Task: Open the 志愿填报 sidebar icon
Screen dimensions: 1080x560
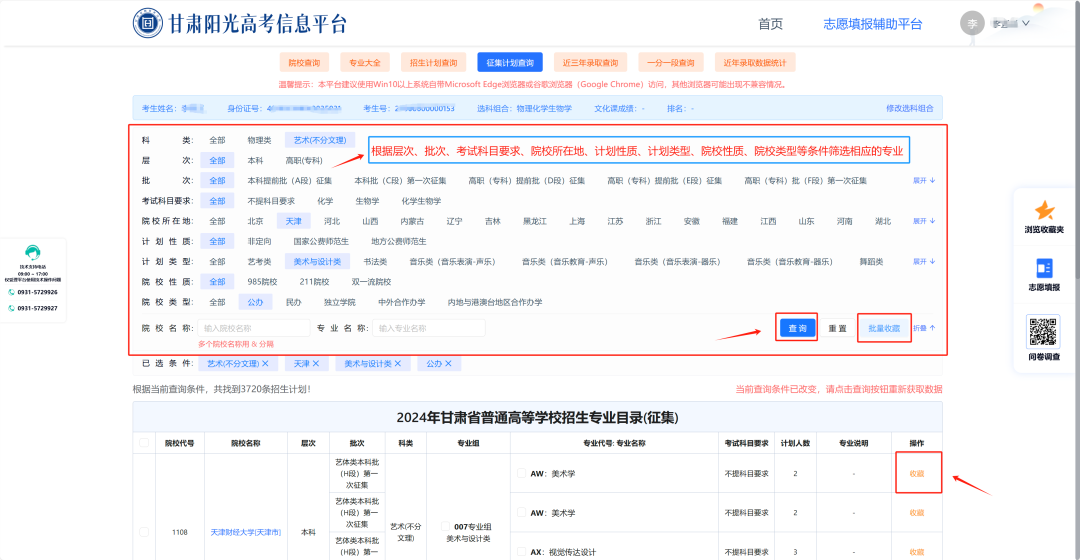Action: pyautogui.click(x=1044, y=268)
